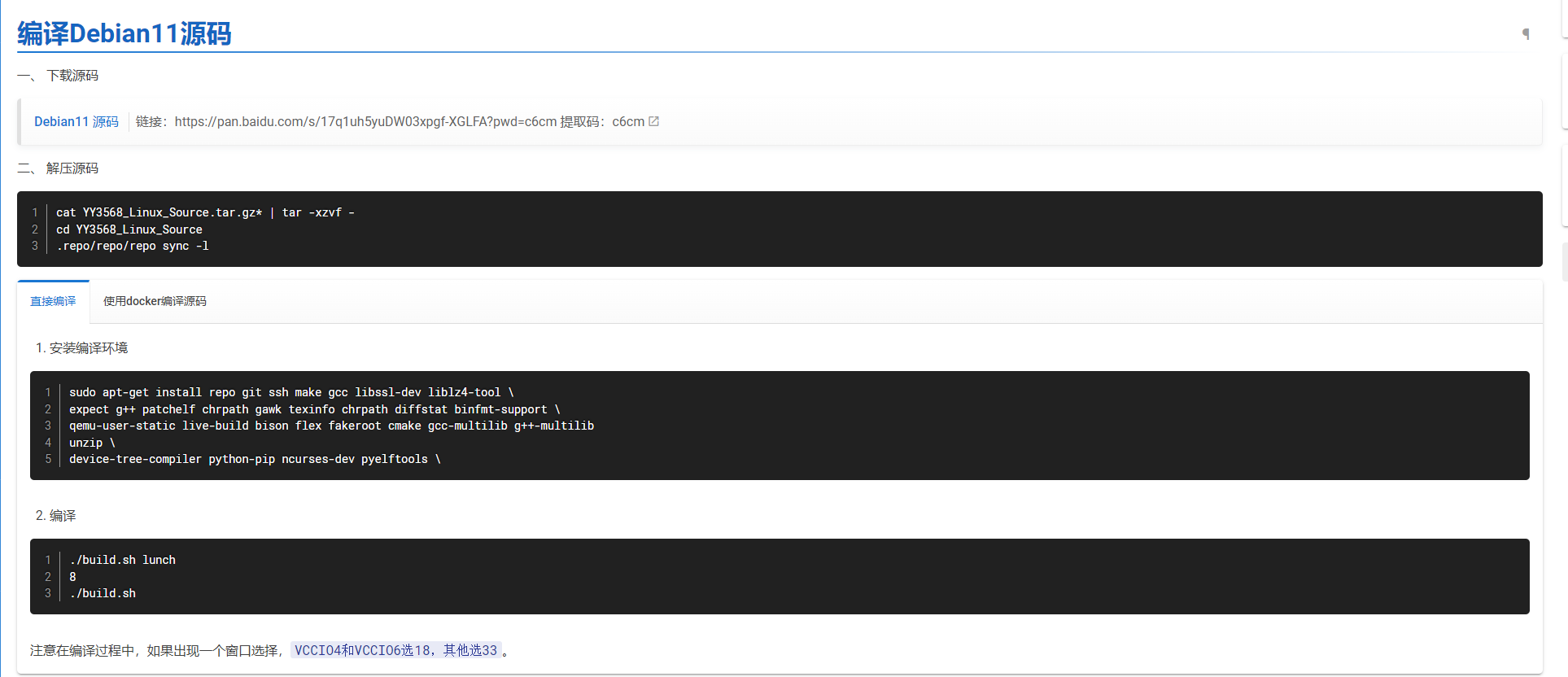Viewport: 1568px width, 677px height.
Task: Click the 'unzip \' line in install block
Action: tap(92, 443)
